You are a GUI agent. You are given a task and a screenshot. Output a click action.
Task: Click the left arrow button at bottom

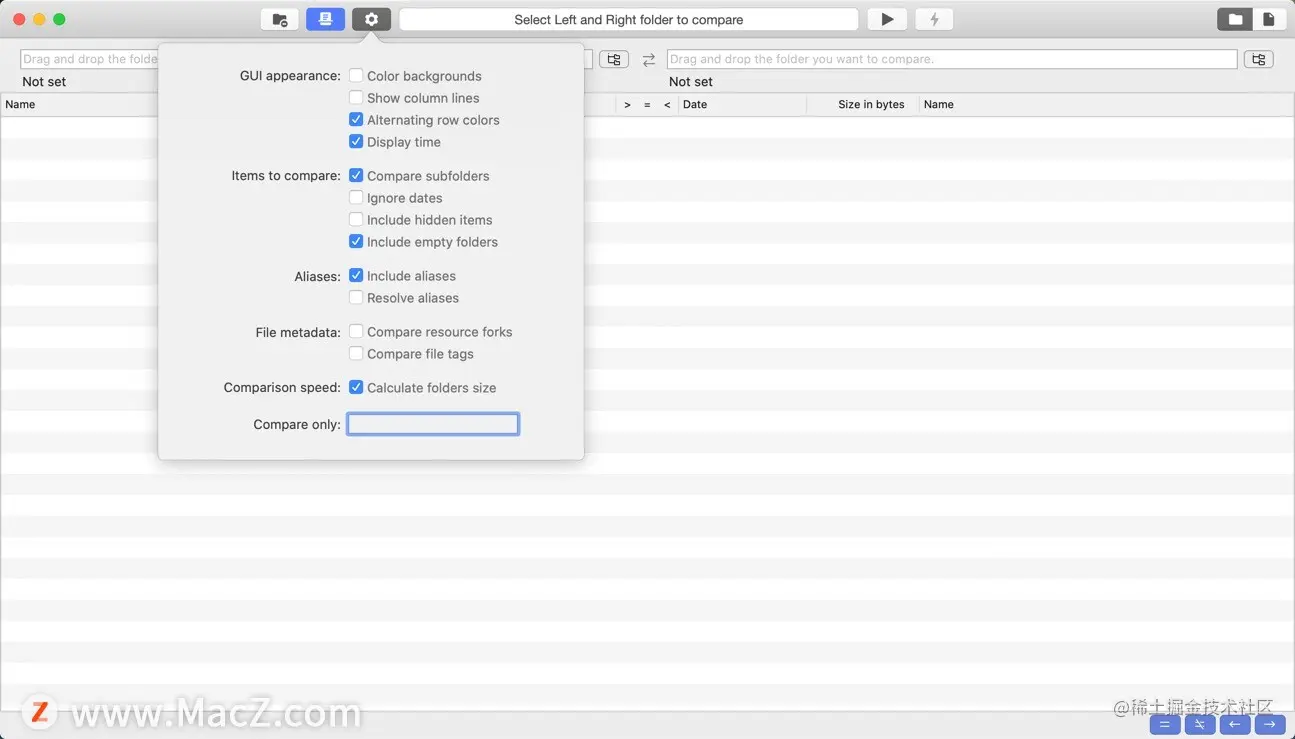[1235, 724]
